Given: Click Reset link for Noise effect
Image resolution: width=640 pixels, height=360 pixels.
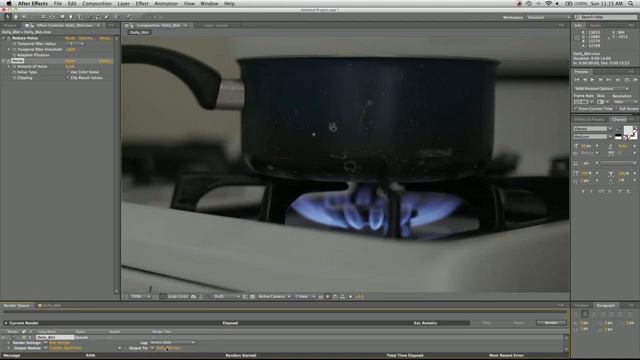Looking at the screenshot, I should click(70, 61).
